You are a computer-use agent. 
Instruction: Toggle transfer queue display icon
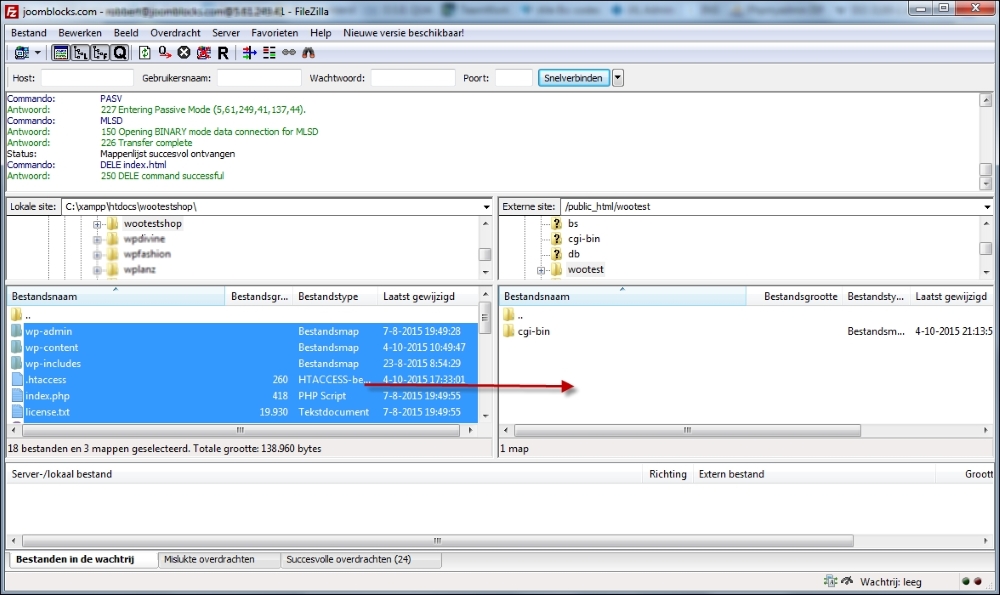point(120,53)
